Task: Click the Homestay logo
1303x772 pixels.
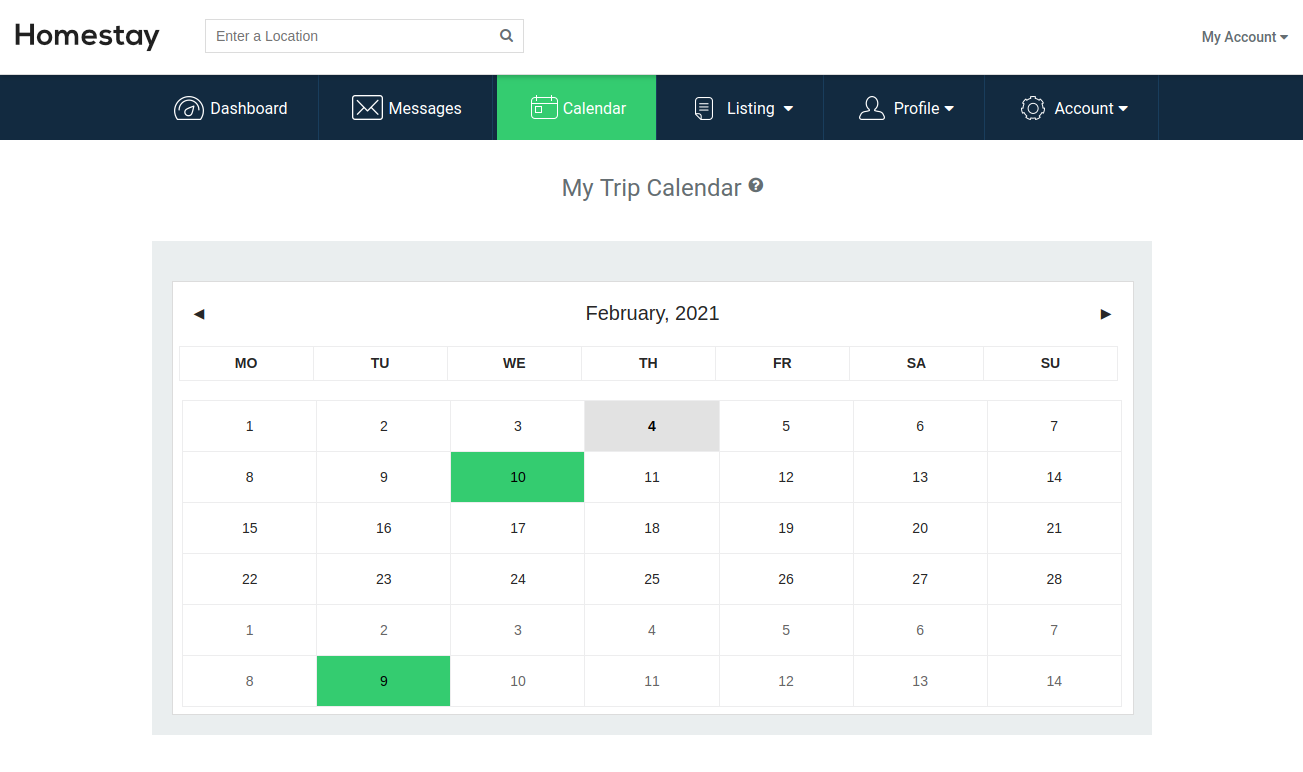Action: click(86, 36)
